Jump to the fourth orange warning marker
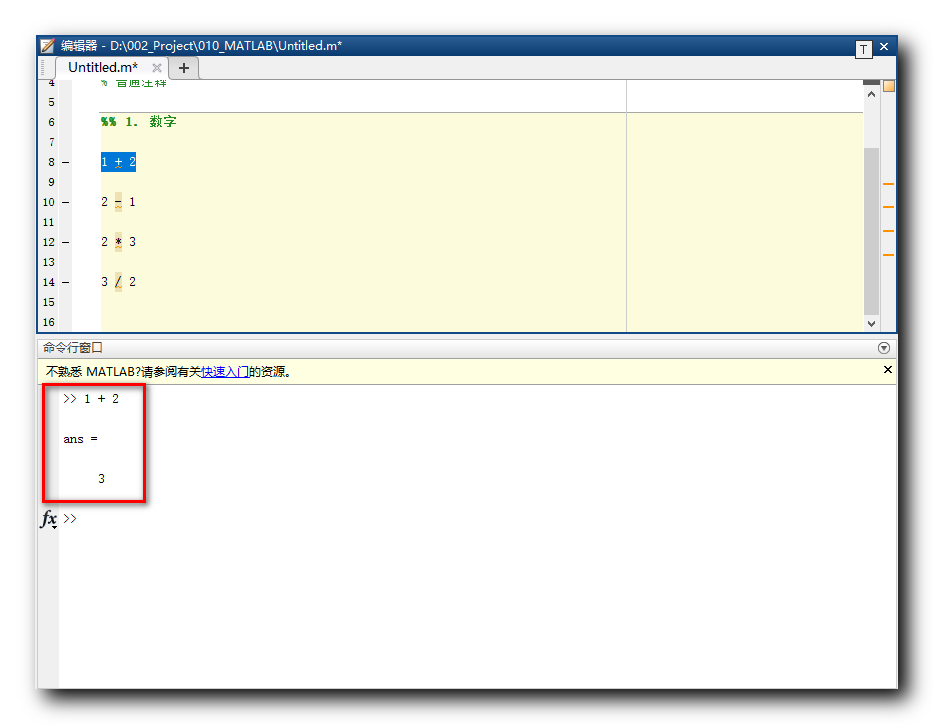 888,255
